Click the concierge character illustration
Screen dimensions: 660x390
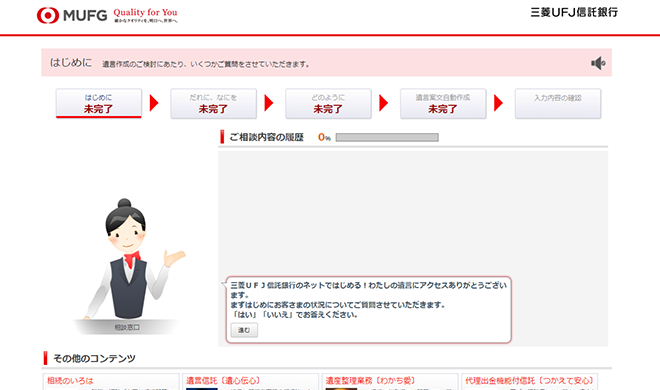130,259
